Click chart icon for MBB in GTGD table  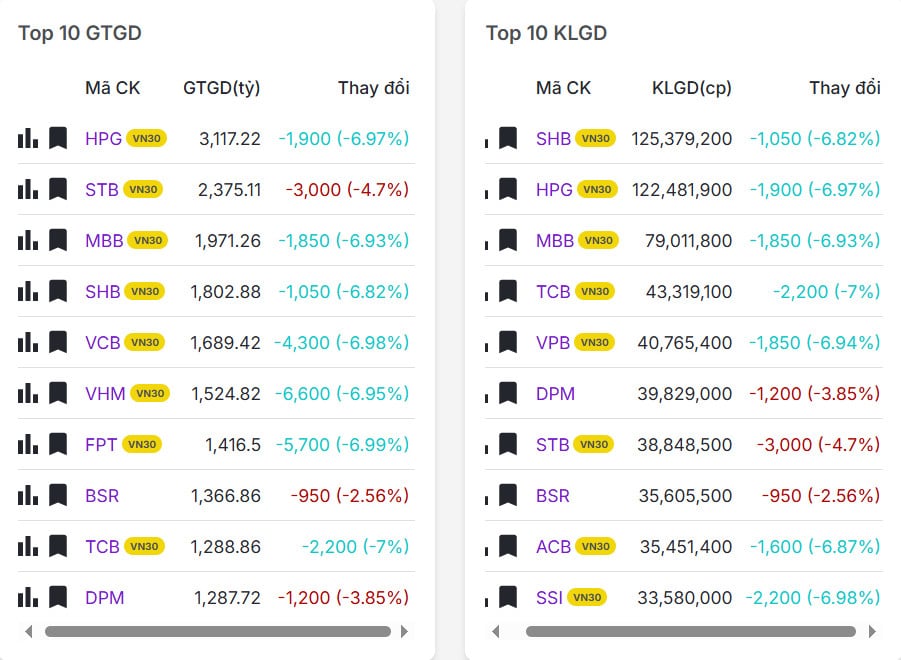28,240
